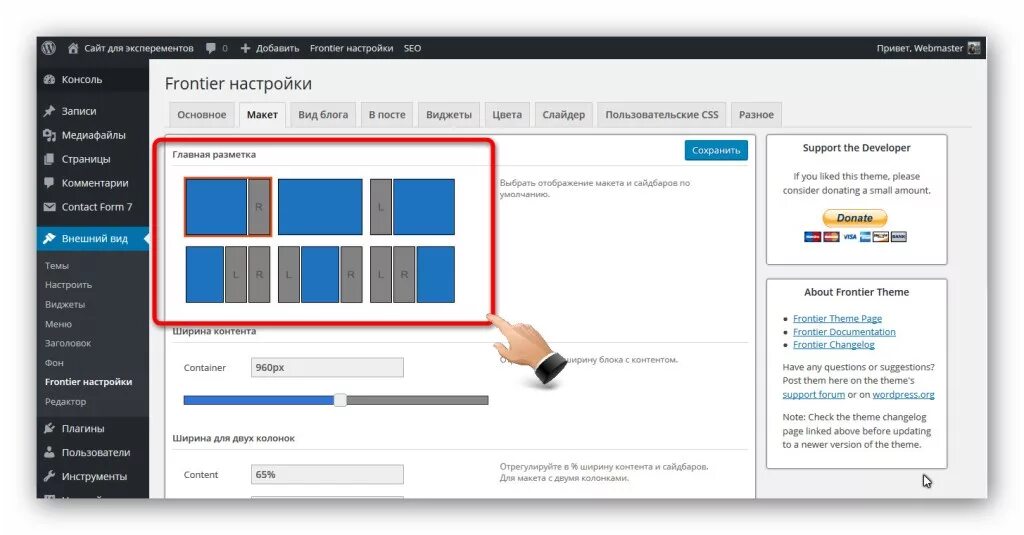This screenshot has height=535, width=1024.
Task: Click the Записи pushpin icon
Action: coord(49,111)
